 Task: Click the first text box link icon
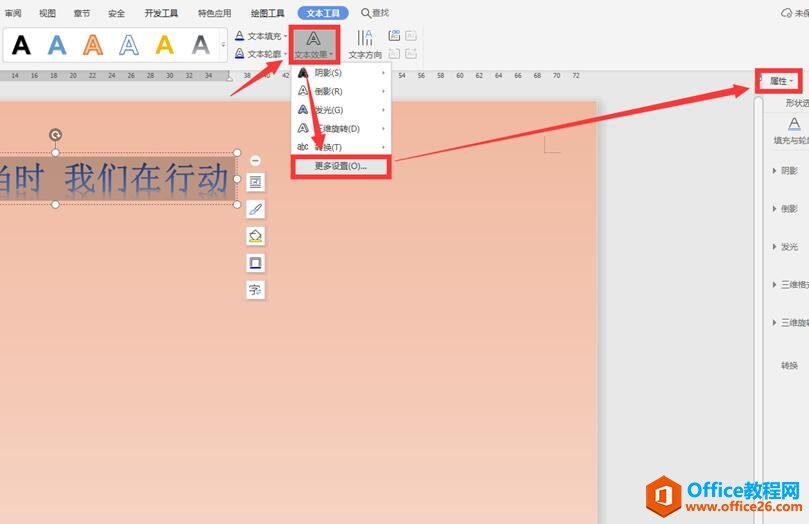pos(394,36)
